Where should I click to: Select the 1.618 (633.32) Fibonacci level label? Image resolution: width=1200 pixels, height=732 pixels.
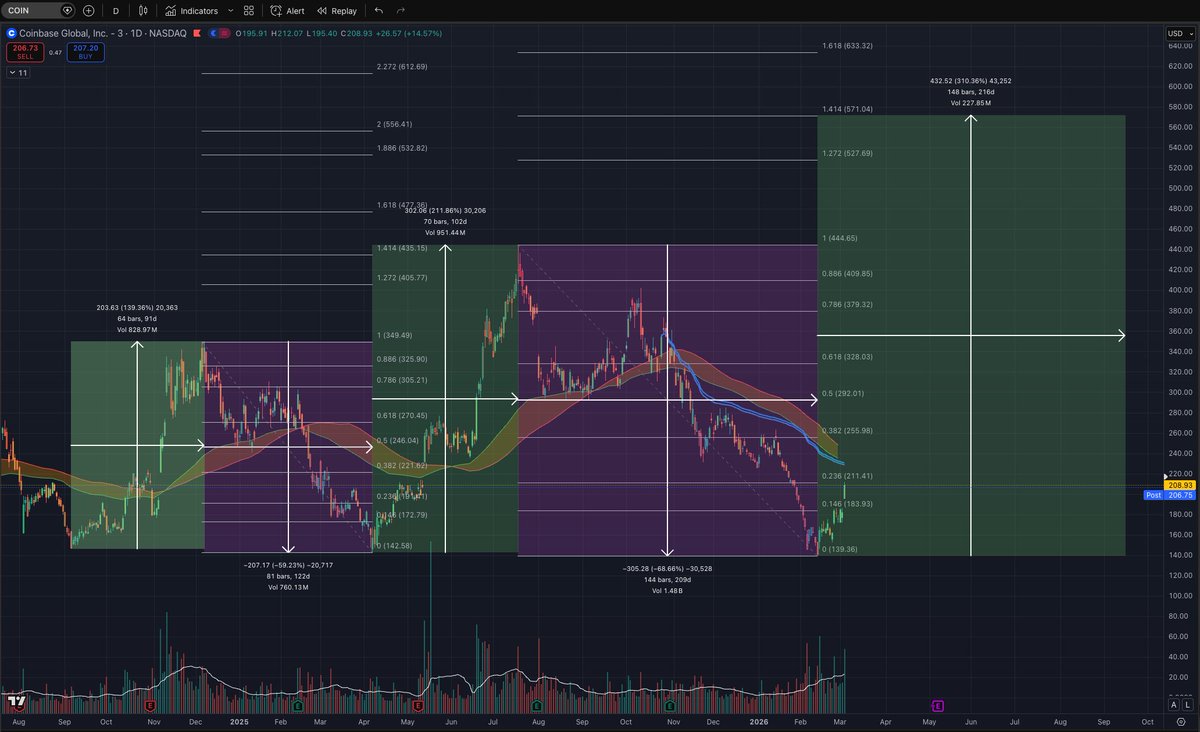[x=847, y=46]
